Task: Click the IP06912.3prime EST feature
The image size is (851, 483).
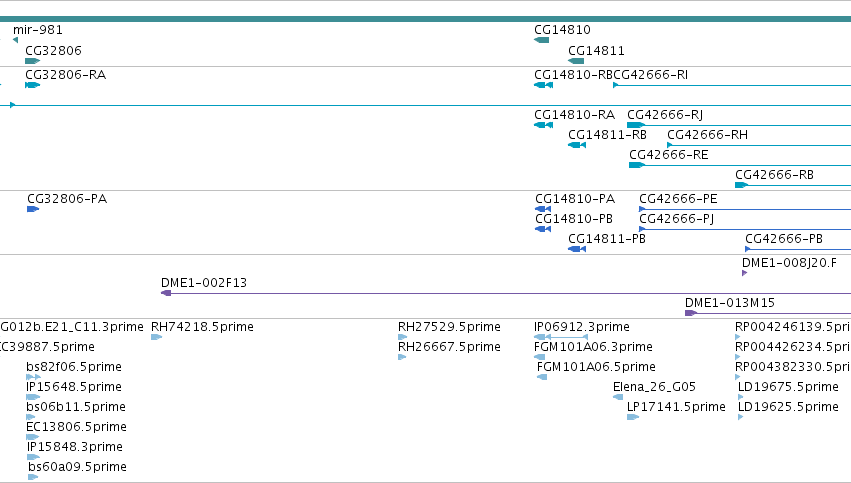Action: tap(561, 337)
